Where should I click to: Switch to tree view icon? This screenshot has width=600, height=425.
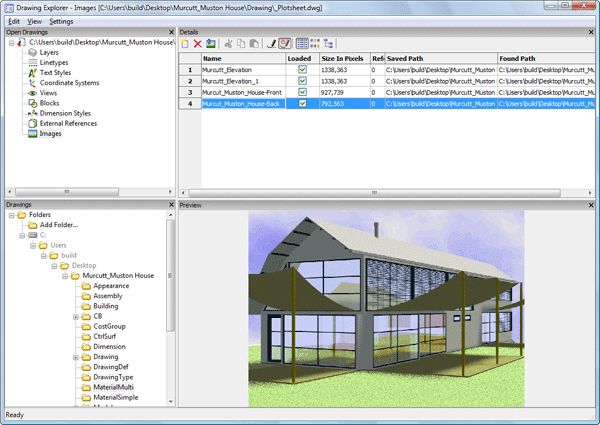pyautogui.click(x=329, y=44)
